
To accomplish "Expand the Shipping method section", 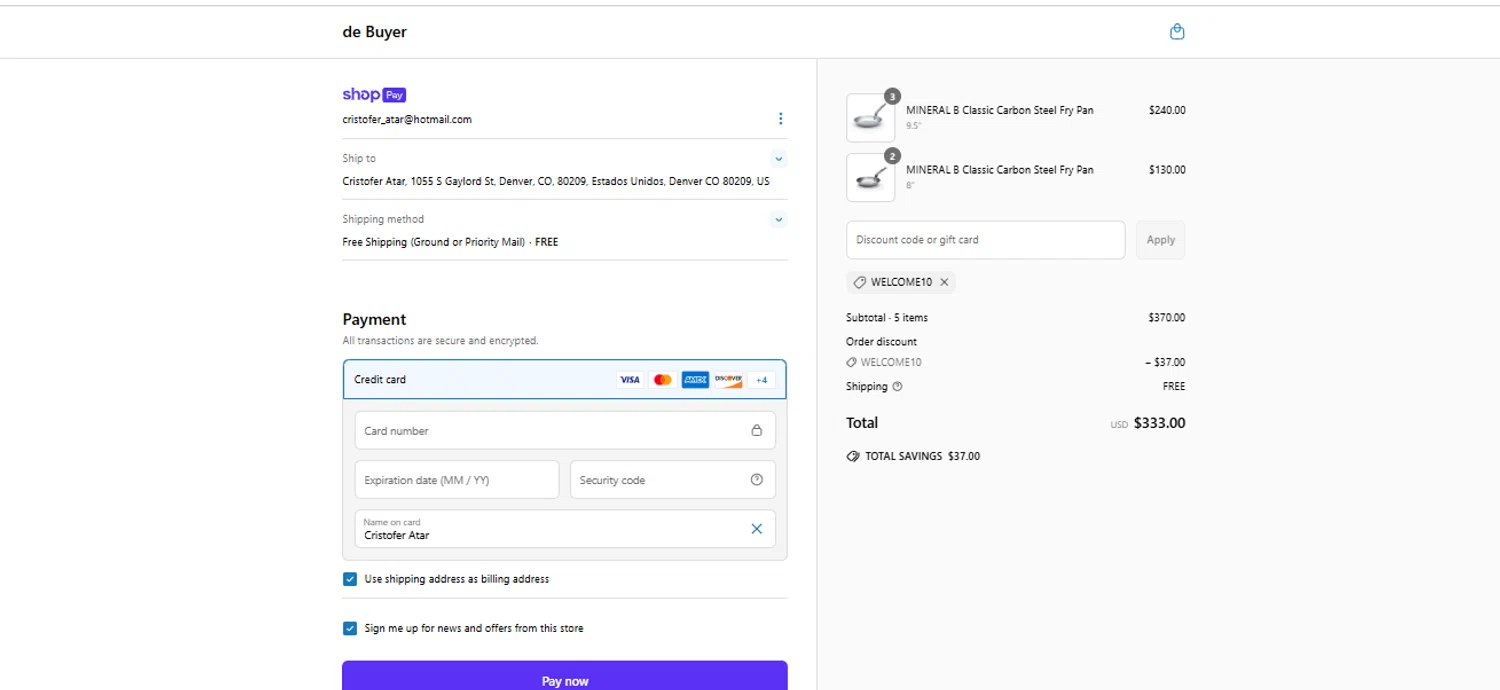I will click(779, 220).
